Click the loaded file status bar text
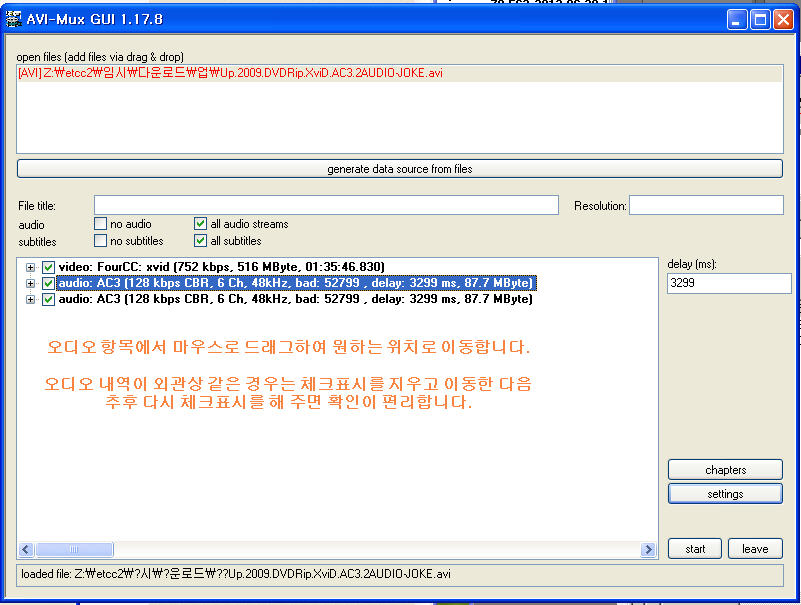The image size is (801, 605). tap(235, 574)
